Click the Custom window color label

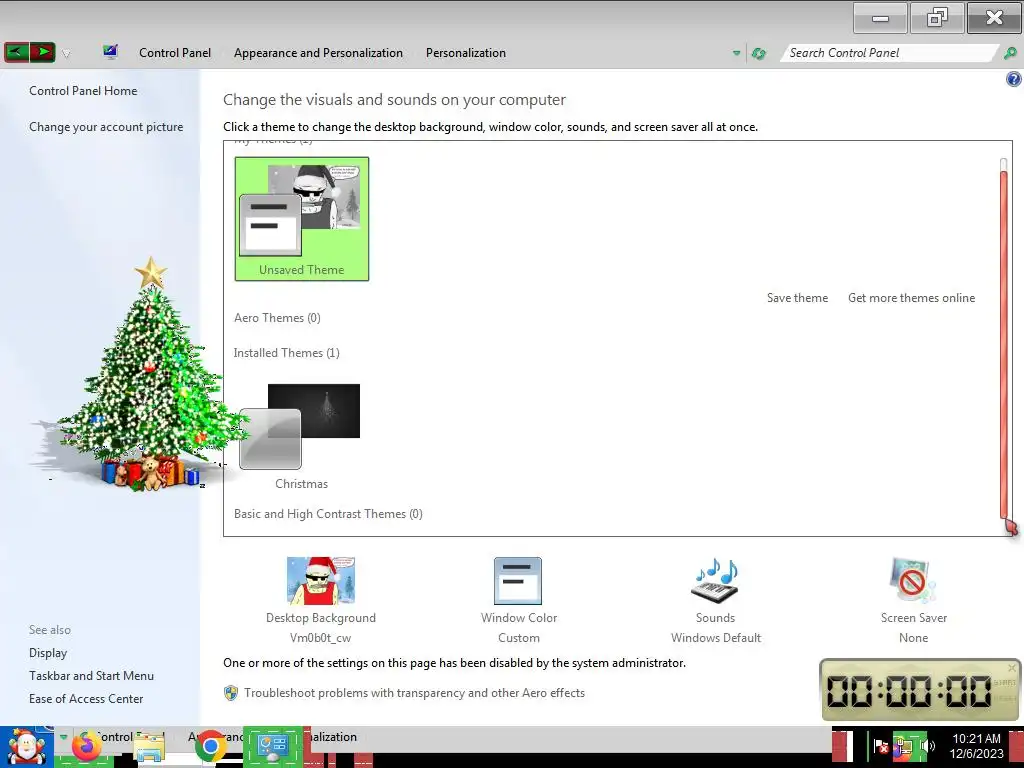(x=519, y=638)
